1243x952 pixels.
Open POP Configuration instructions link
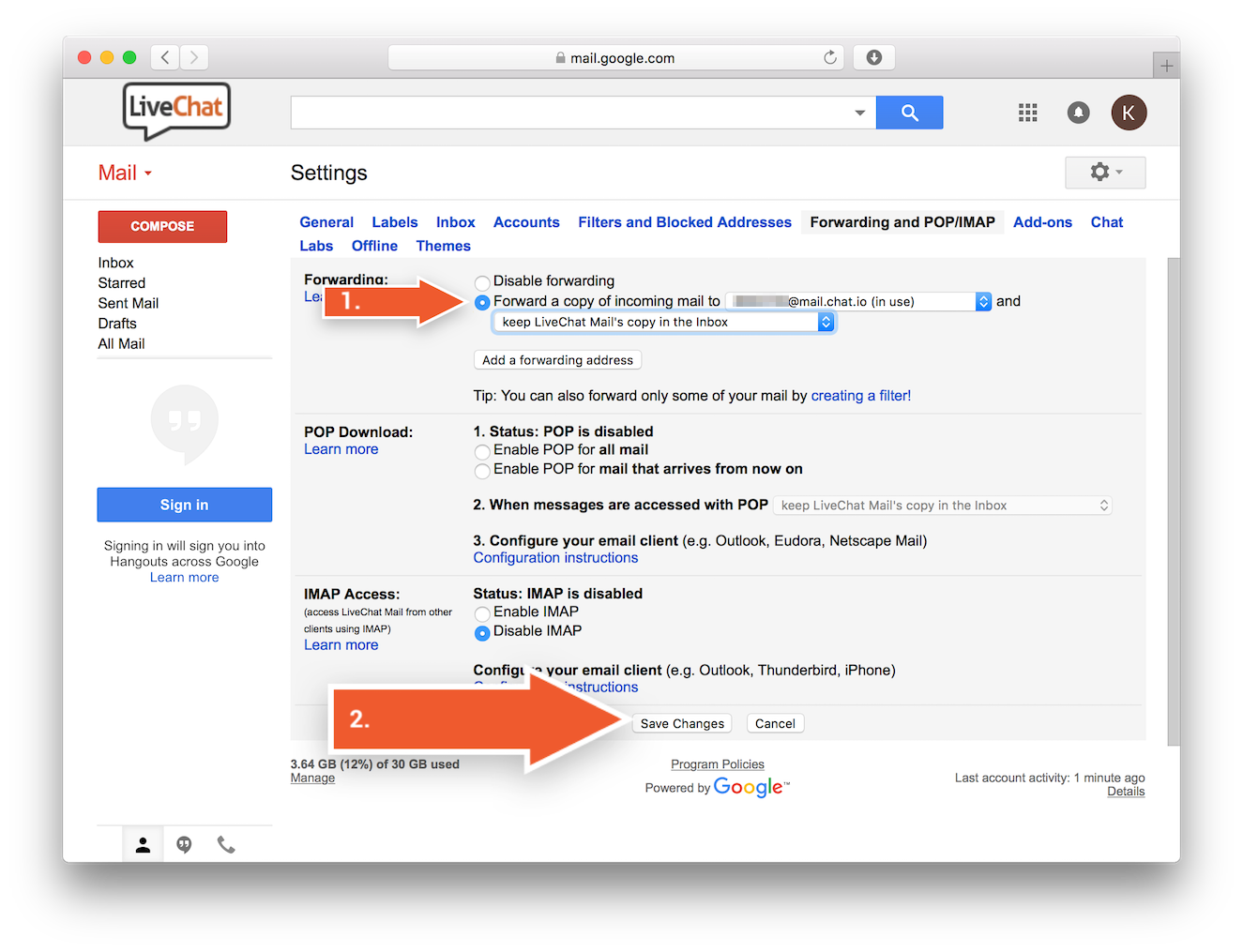[555, 558]
